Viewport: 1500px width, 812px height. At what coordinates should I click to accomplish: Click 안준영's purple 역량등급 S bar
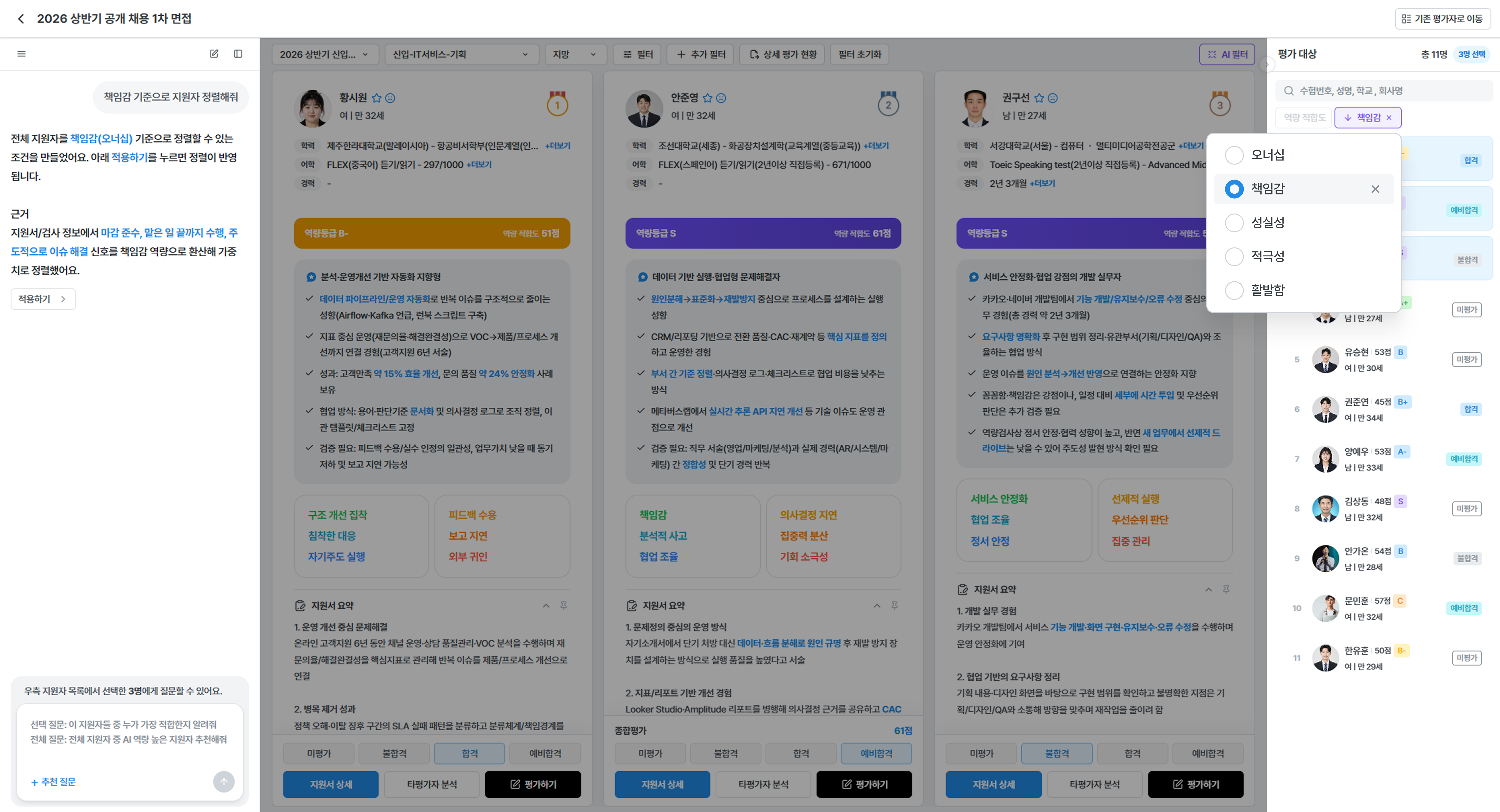coord(763,233)
